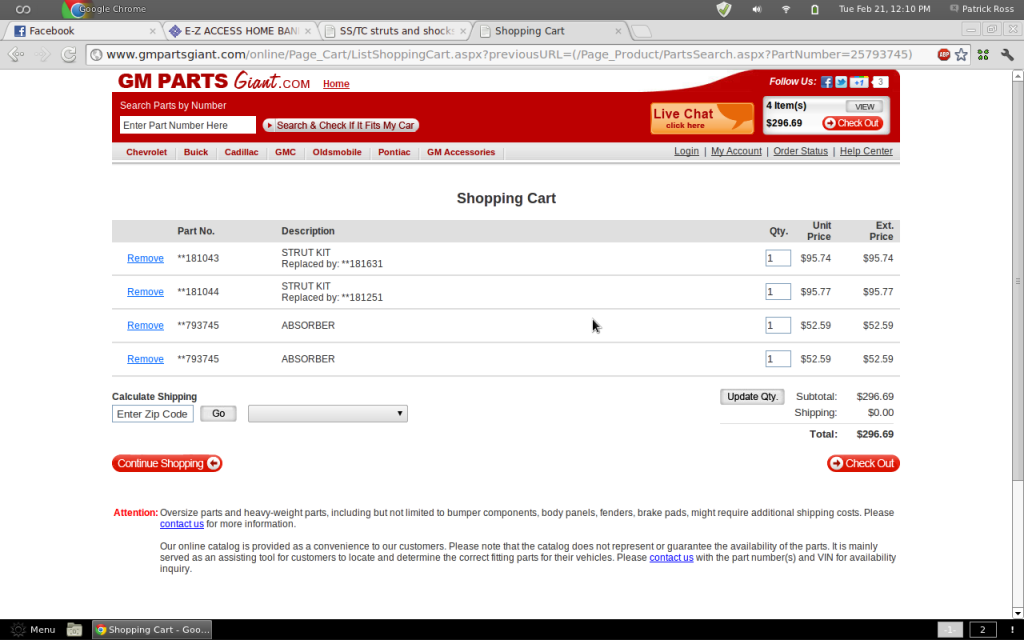Open the GMC category menu

pos(285,152)
